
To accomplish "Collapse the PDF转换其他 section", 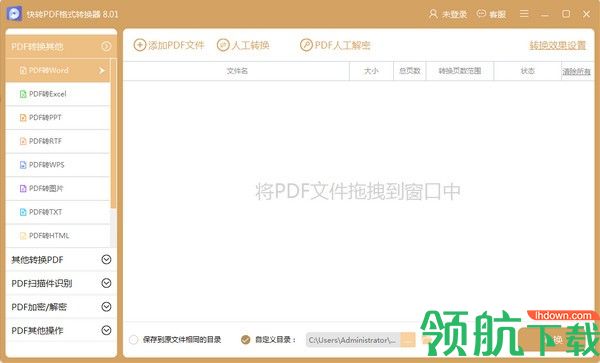I will click(x=106, y=47).
